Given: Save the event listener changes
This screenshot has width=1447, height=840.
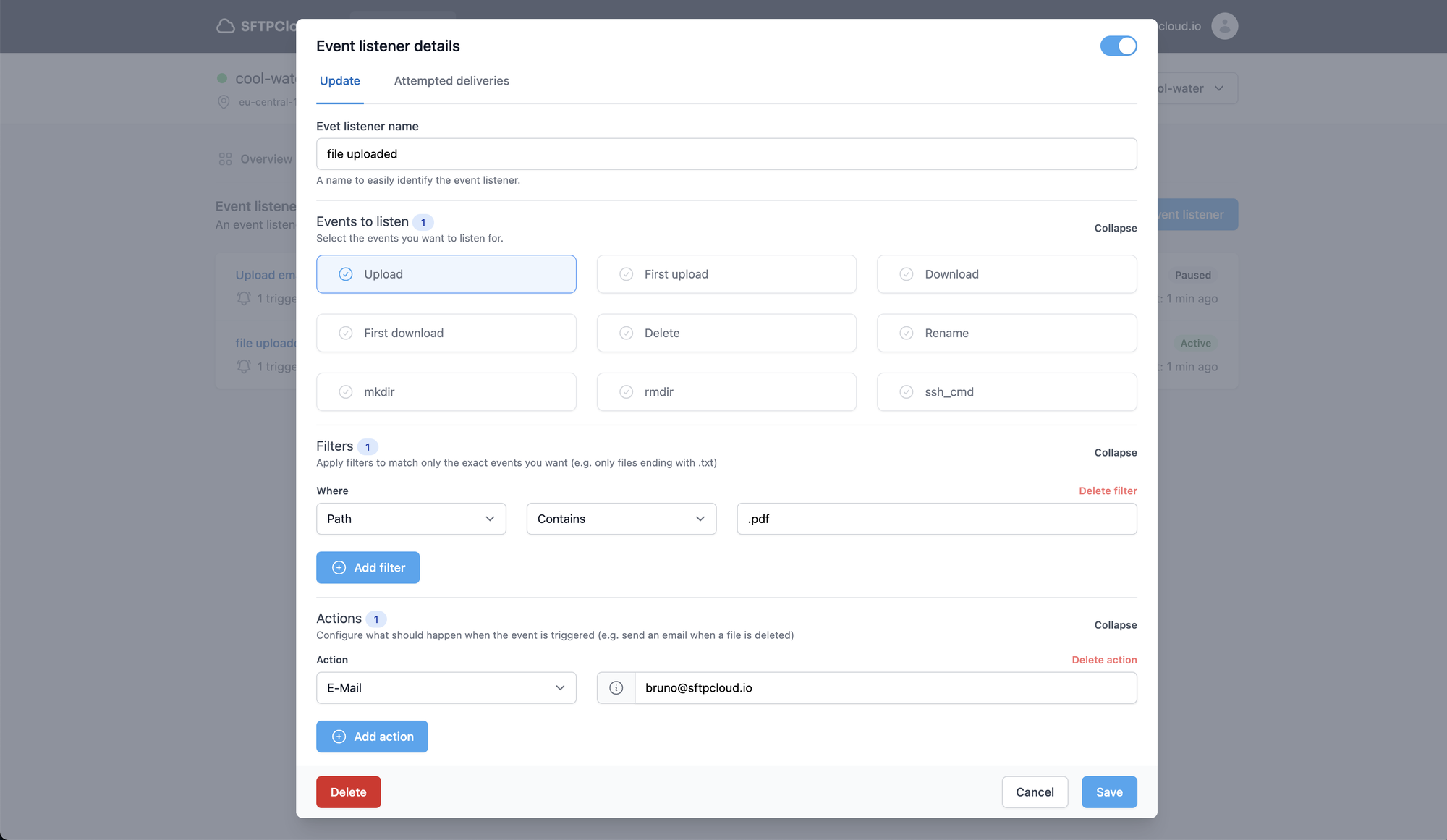Looking at the screenshot, I should [1109, 791].
